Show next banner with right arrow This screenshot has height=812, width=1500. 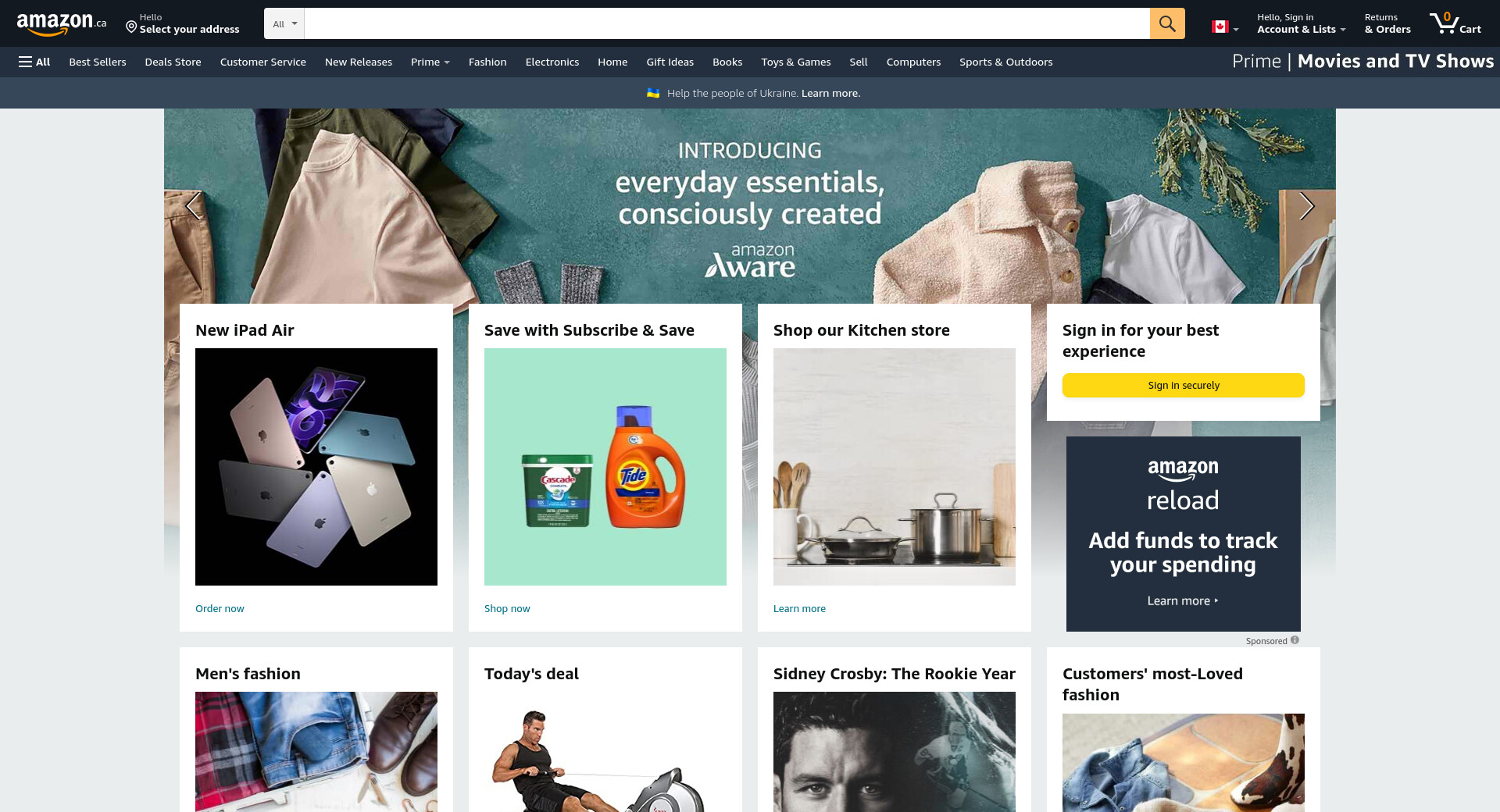tap(1306, 206)
